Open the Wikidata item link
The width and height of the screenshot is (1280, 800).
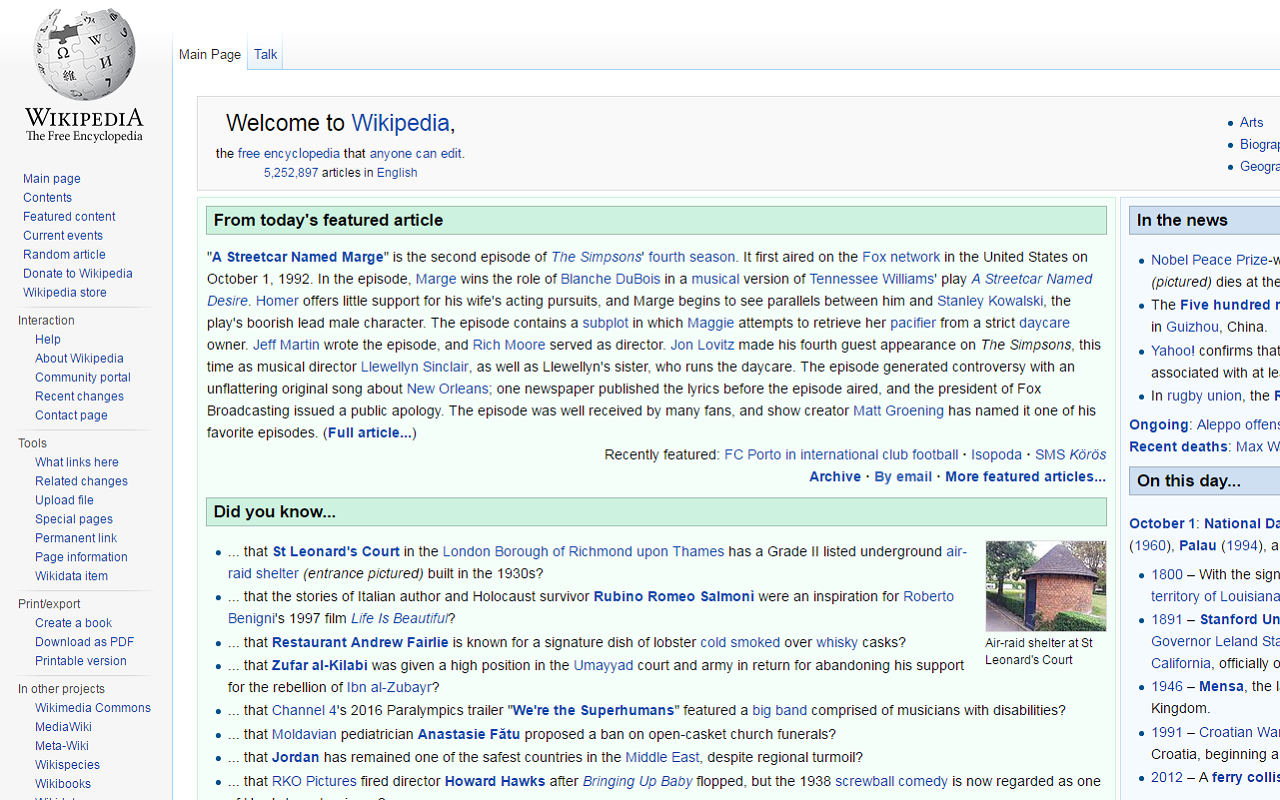pyautogui.click(x=71, y=577)
